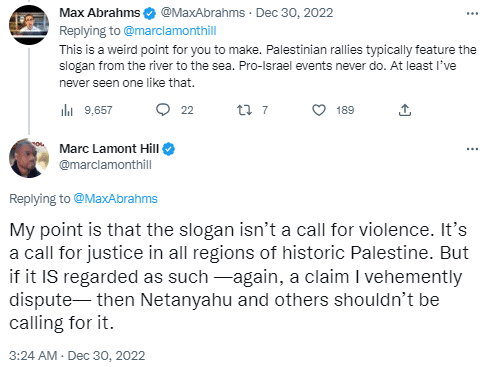
Task: Open the @MaxAbrahms handle next to name
Action: 203,13
